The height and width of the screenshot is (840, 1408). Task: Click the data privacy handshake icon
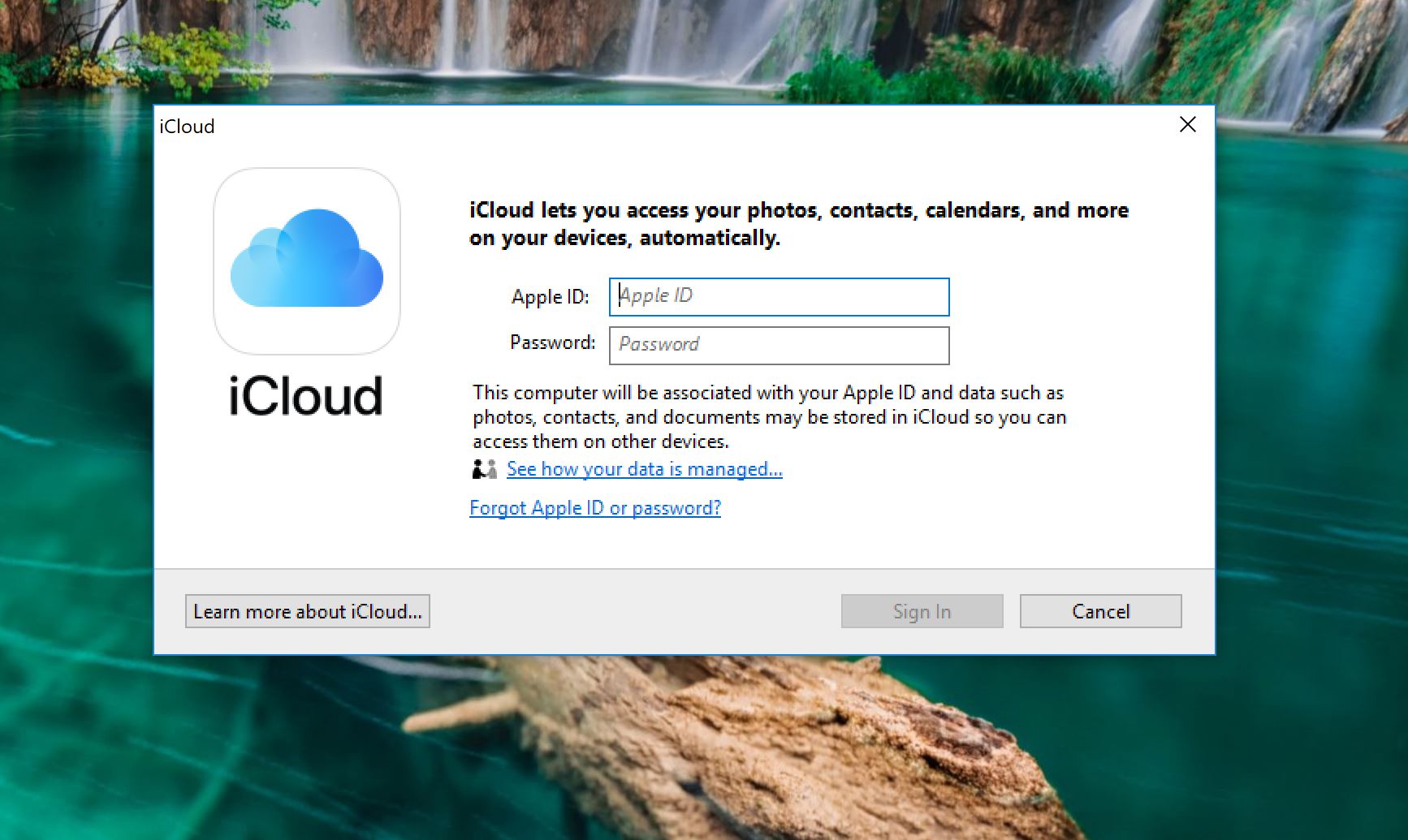(485, 469)
